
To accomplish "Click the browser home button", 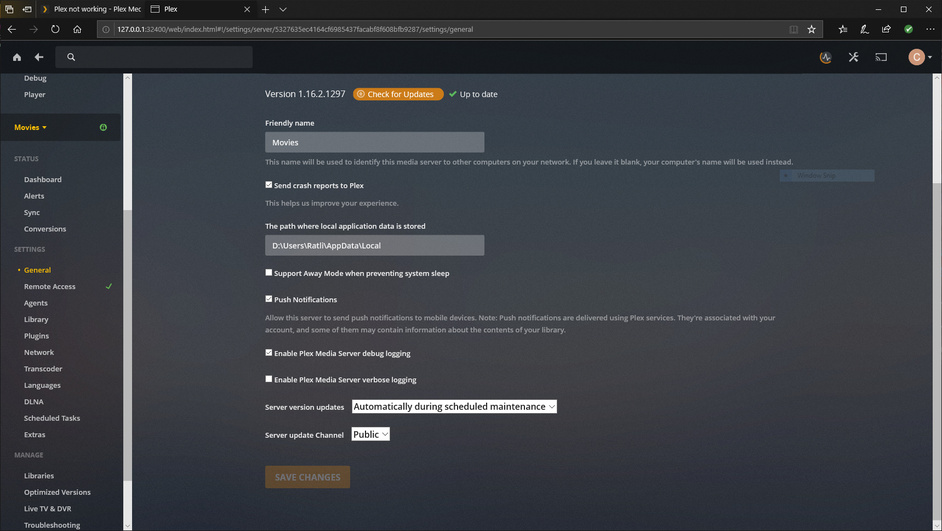I will (77, 29).
